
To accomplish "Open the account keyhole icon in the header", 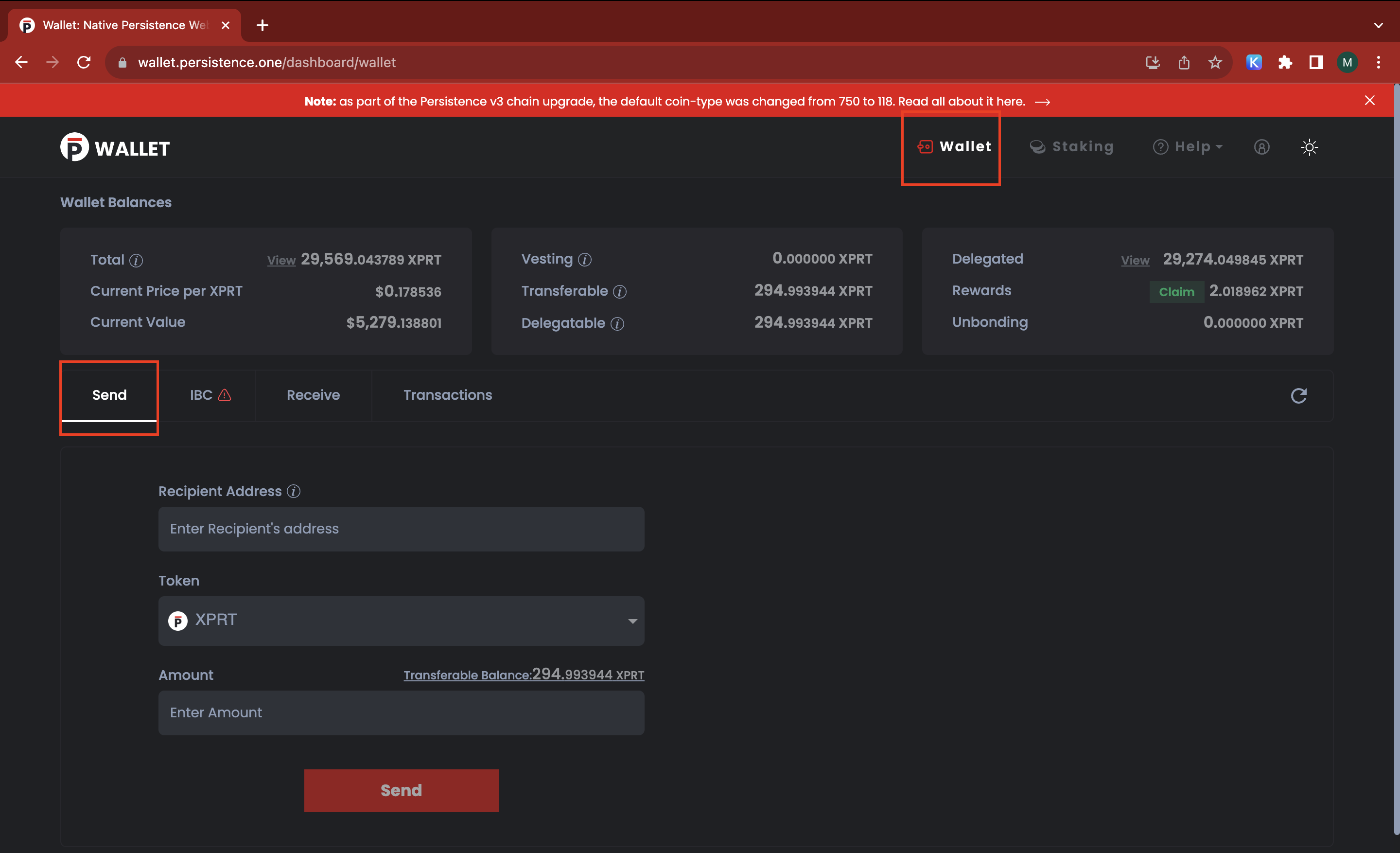I will (x=1261, y=147).
